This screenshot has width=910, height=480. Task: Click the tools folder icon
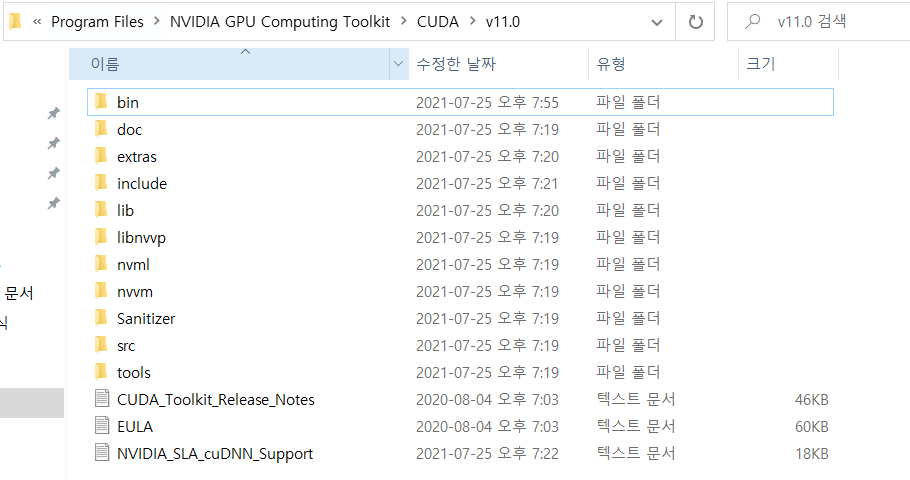click(x=102, y=372)
